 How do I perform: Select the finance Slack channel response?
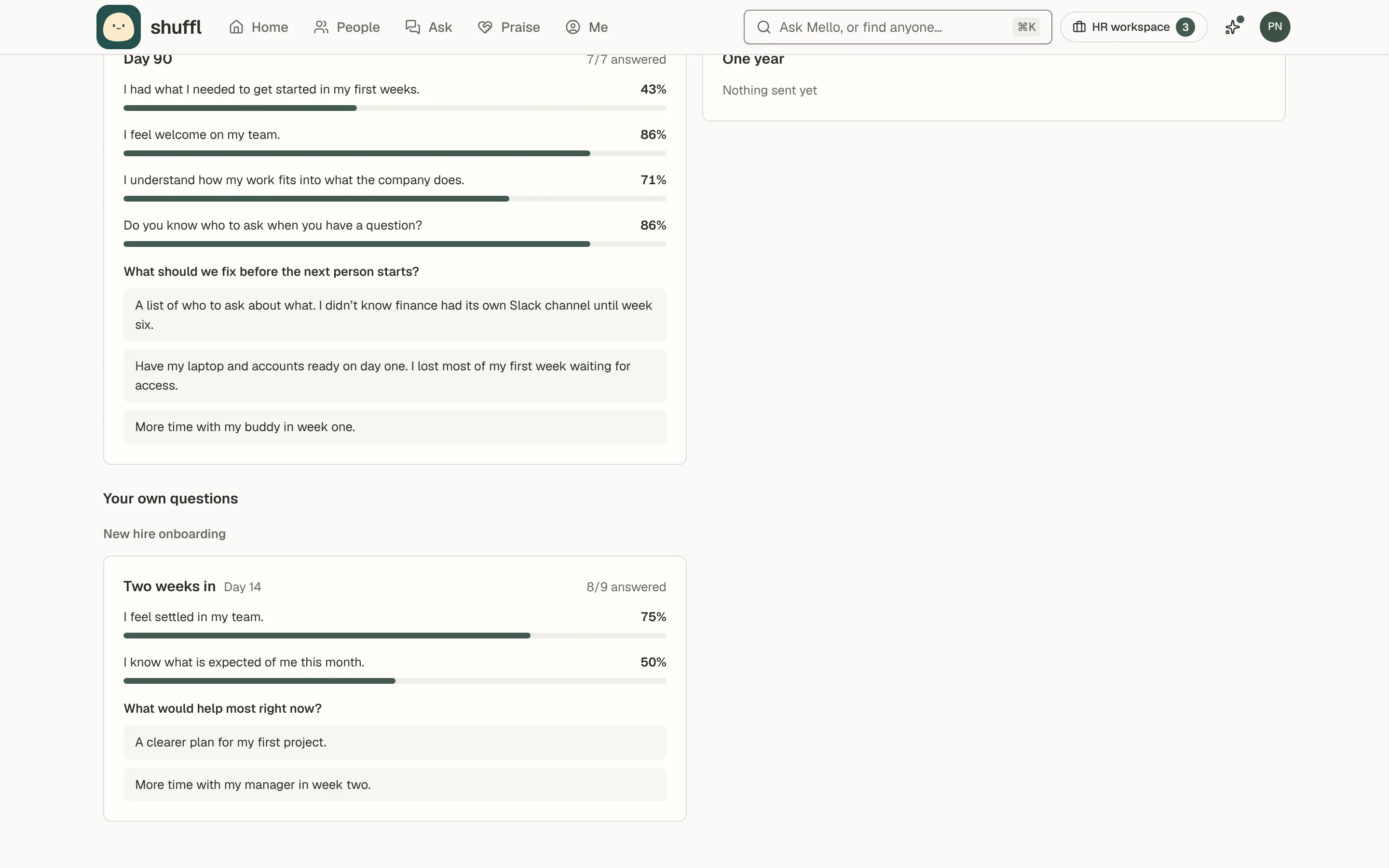click(395, 315)
